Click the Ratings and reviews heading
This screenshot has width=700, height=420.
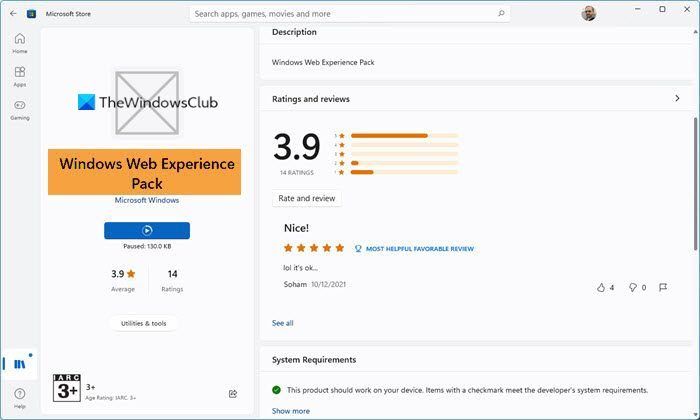point(311,99)
